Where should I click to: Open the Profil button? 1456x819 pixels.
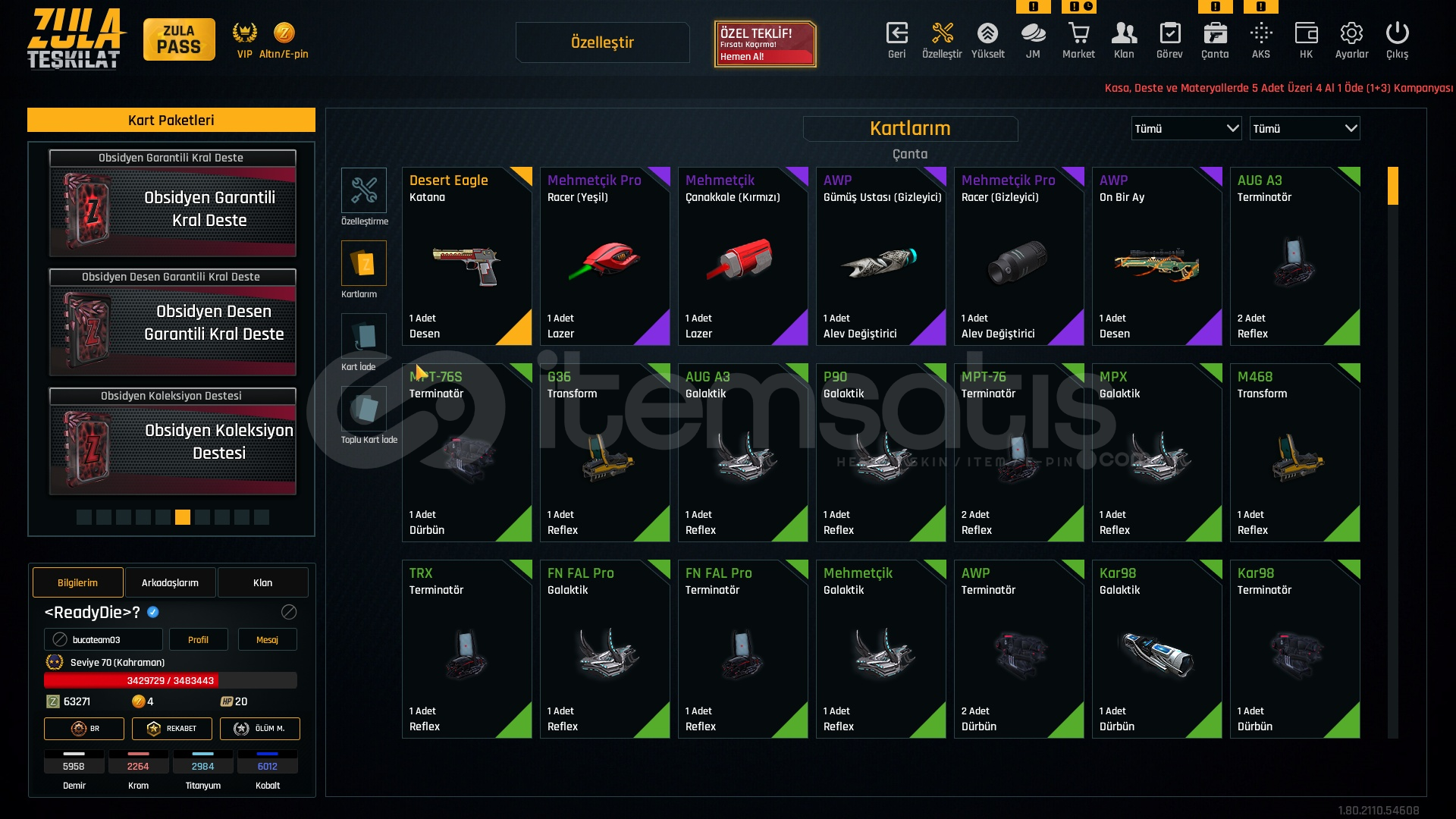coord(198,639)
